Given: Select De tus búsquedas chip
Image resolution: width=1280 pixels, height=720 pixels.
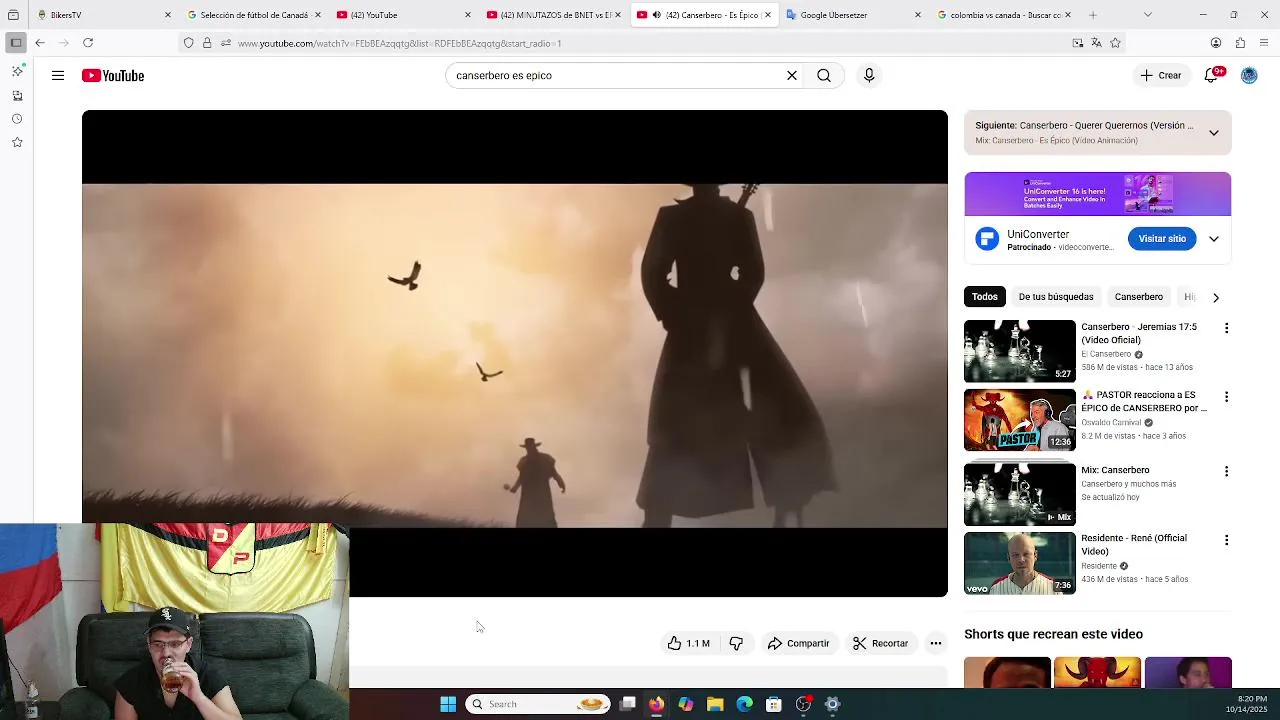Looking at the screenshot, I should [x=1056, y=297].
